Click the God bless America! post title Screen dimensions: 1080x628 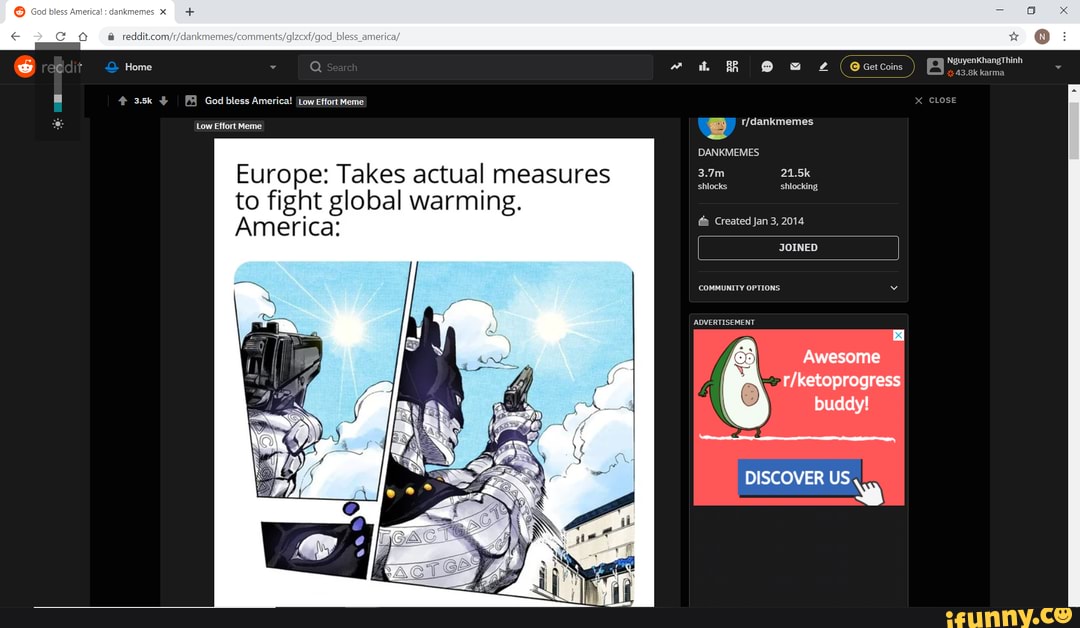pyautogui.click(x=248, y=101)
